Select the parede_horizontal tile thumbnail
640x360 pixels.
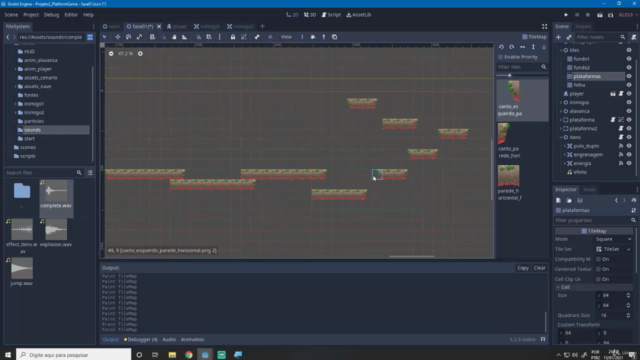point(509,176)
